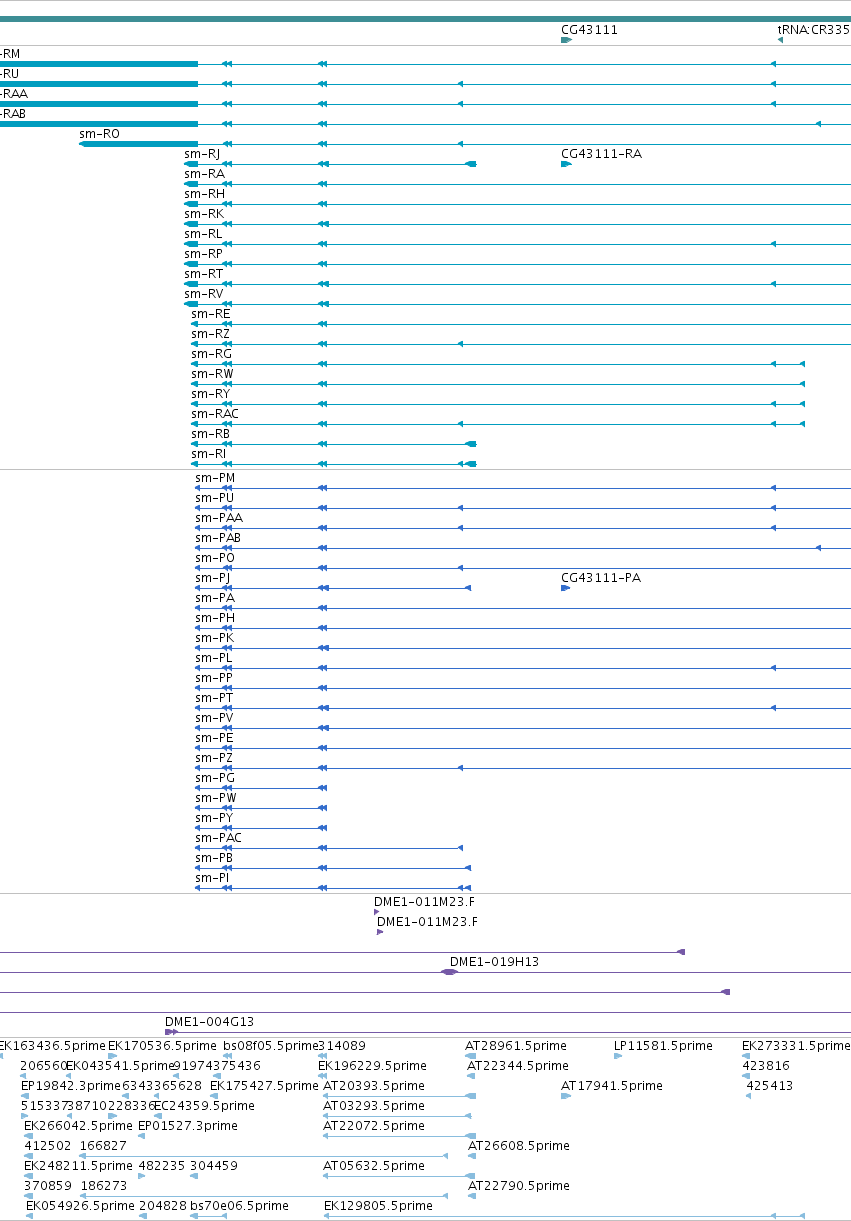Select the sm-RH transcript label
851x1221 pixels.
[204, 194]
